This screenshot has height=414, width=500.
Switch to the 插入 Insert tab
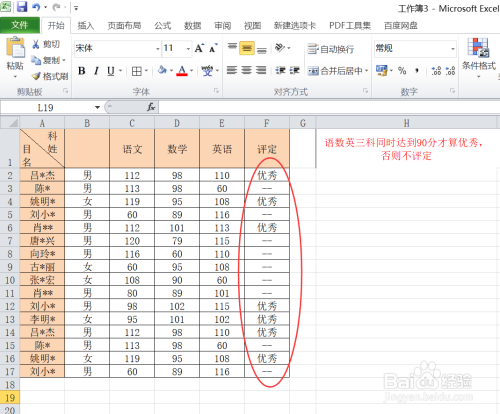tap(86, 26)
